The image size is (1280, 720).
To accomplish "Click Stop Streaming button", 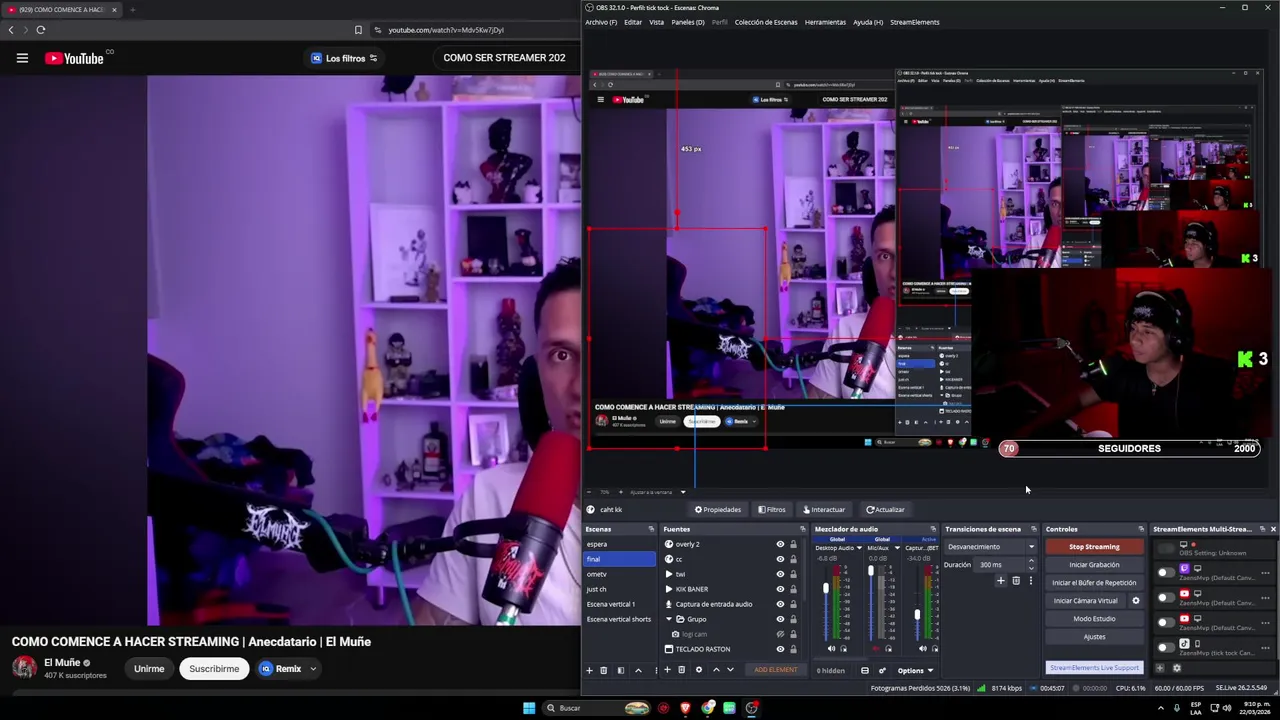I will tap(1094, 547).
